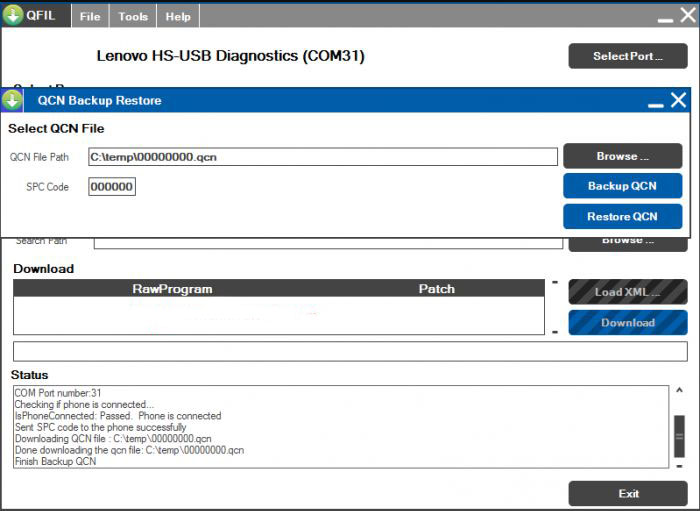700x511 pixels.
Task: Click the status log scroll down arrow
Action: [679, 466]
